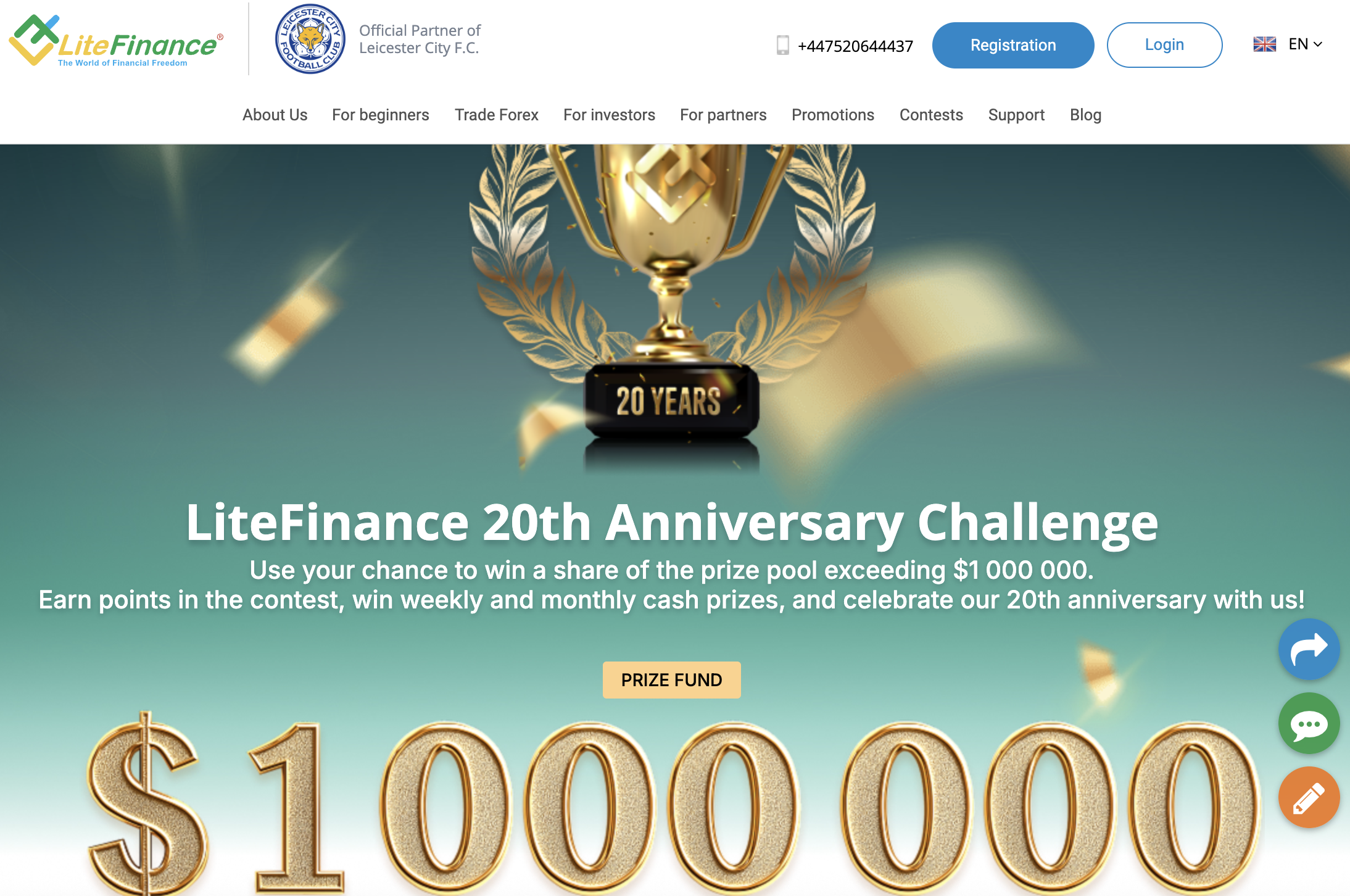Open the Contests menu item
The image size is (1350, 896).
pyautogui.click(x=931, y=115)
